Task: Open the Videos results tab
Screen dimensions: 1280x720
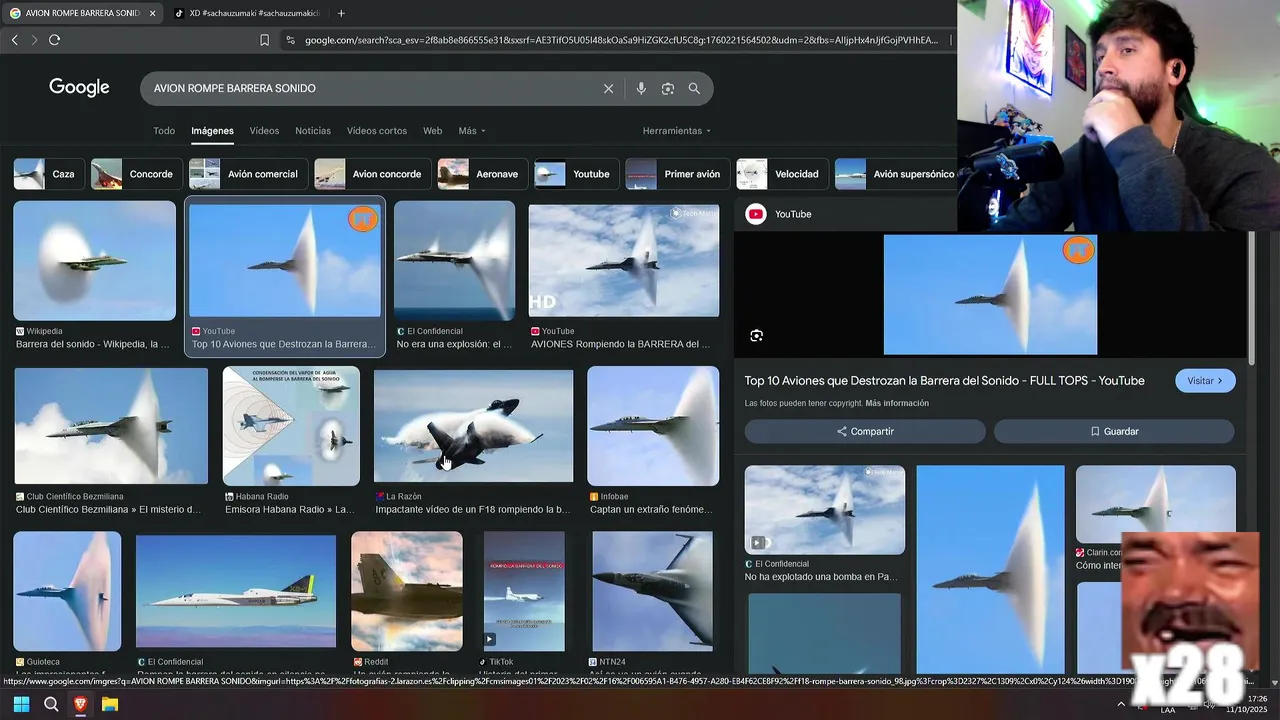Action: point(264,131)
